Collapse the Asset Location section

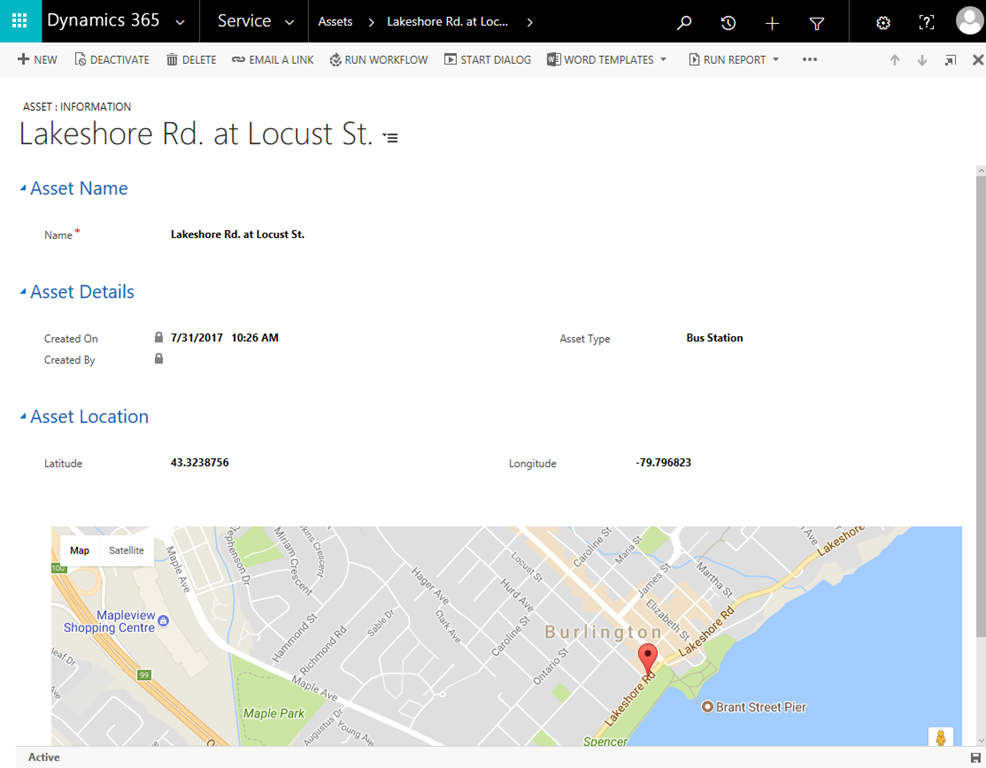coord(23,418)
